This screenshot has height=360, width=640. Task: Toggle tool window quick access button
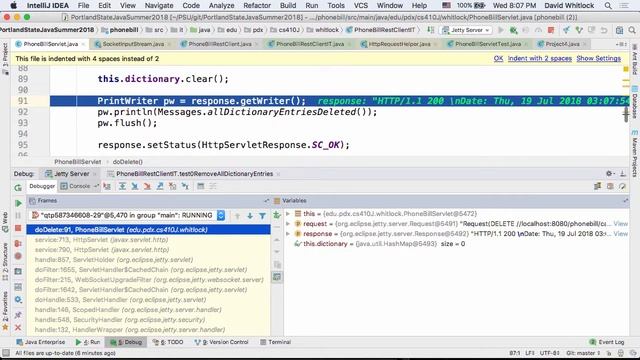[x=6, y=353]
